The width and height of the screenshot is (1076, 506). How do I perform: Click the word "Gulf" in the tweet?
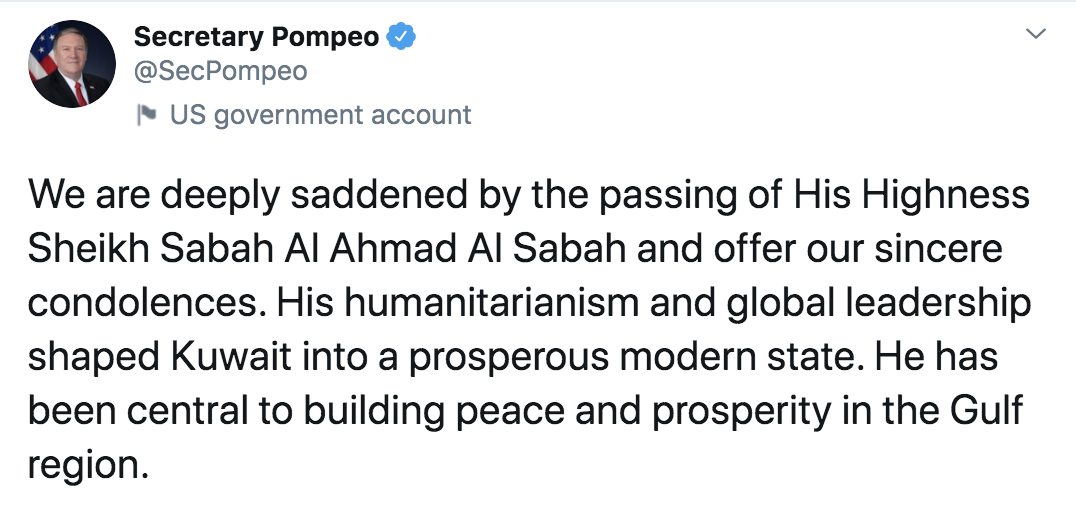tap(992, 413)
